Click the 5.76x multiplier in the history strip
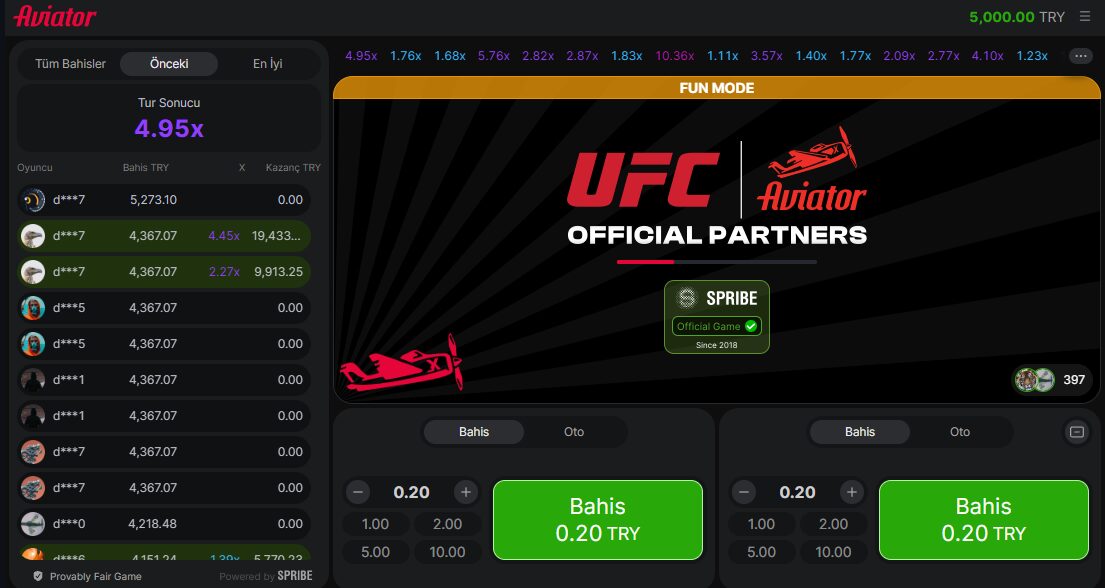1105x588 pixels. 494,56
